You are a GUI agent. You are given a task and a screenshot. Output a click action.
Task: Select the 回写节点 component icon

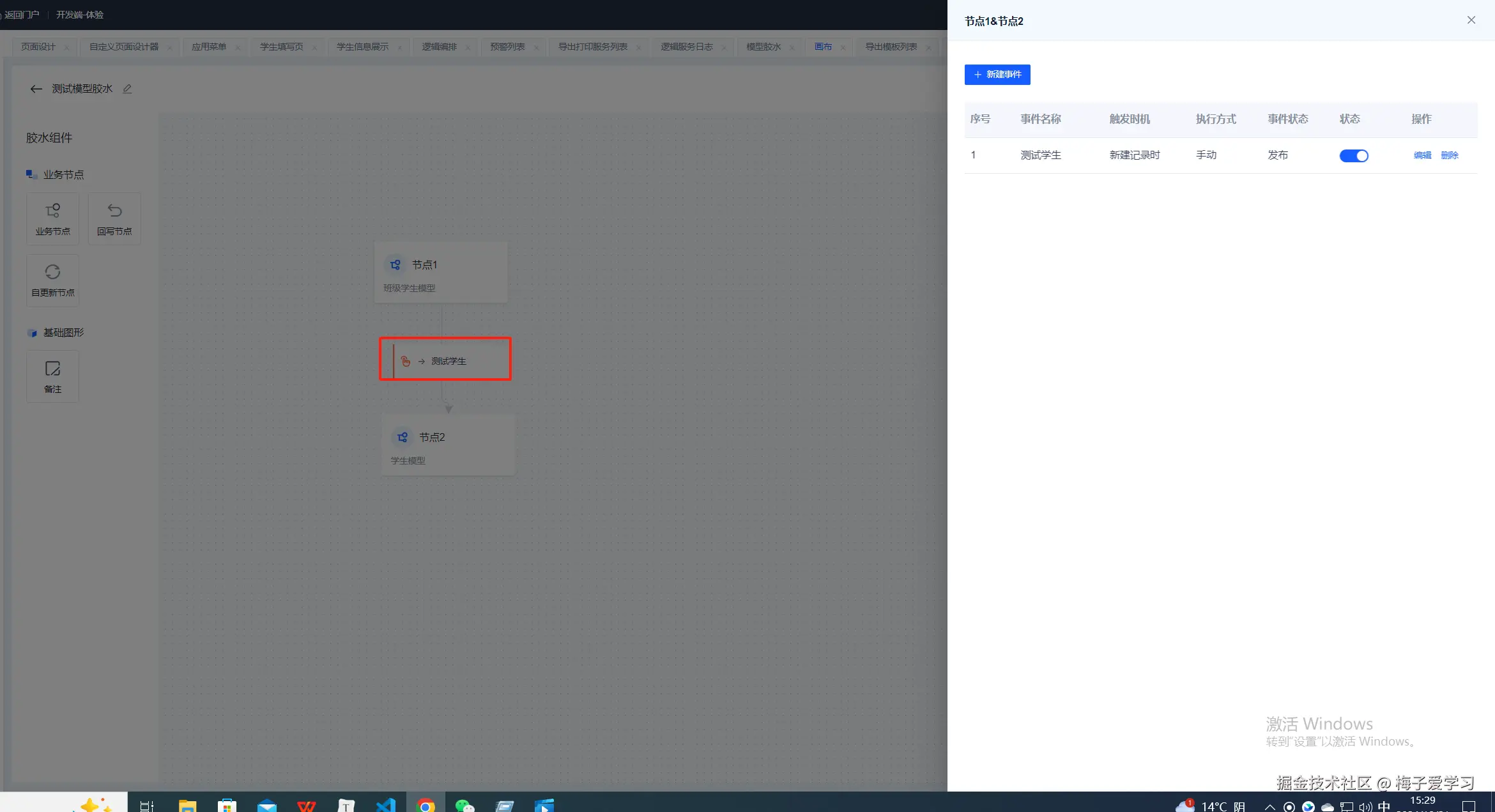point(114,211)
